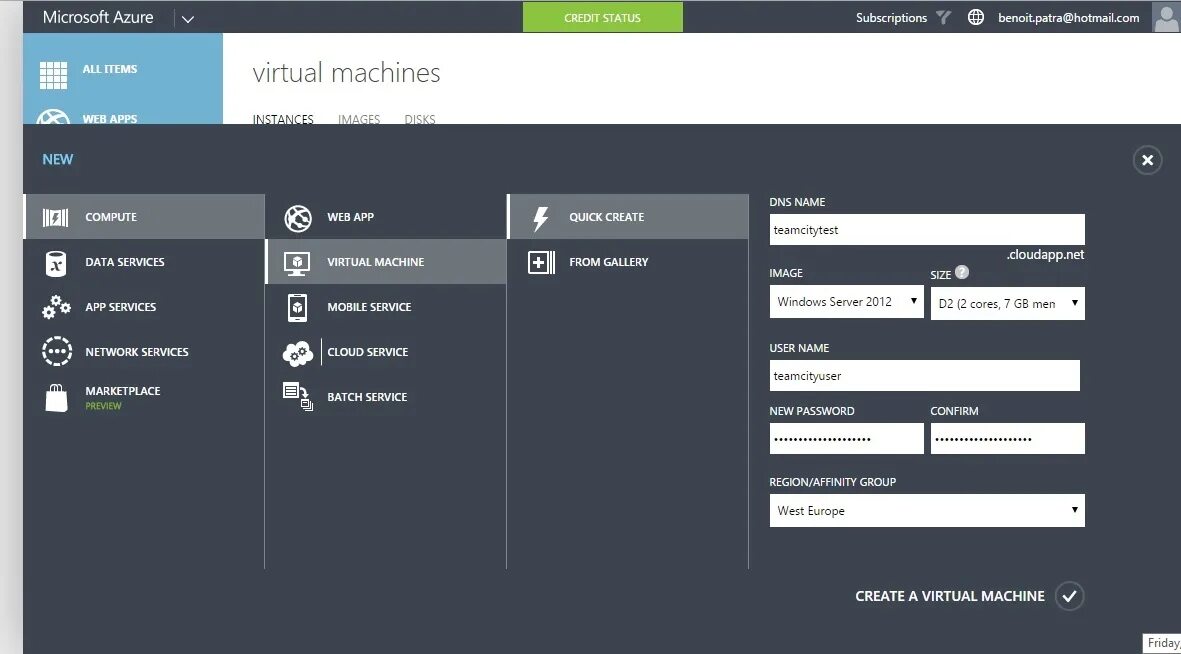Click the Compute category icon
This screenshot has height=654, width=1181.
click(56, 218)
